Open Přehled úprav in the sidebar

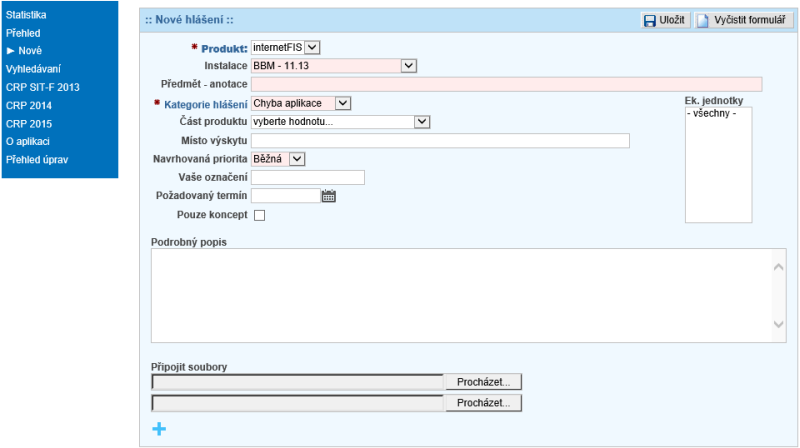(37, 160)
